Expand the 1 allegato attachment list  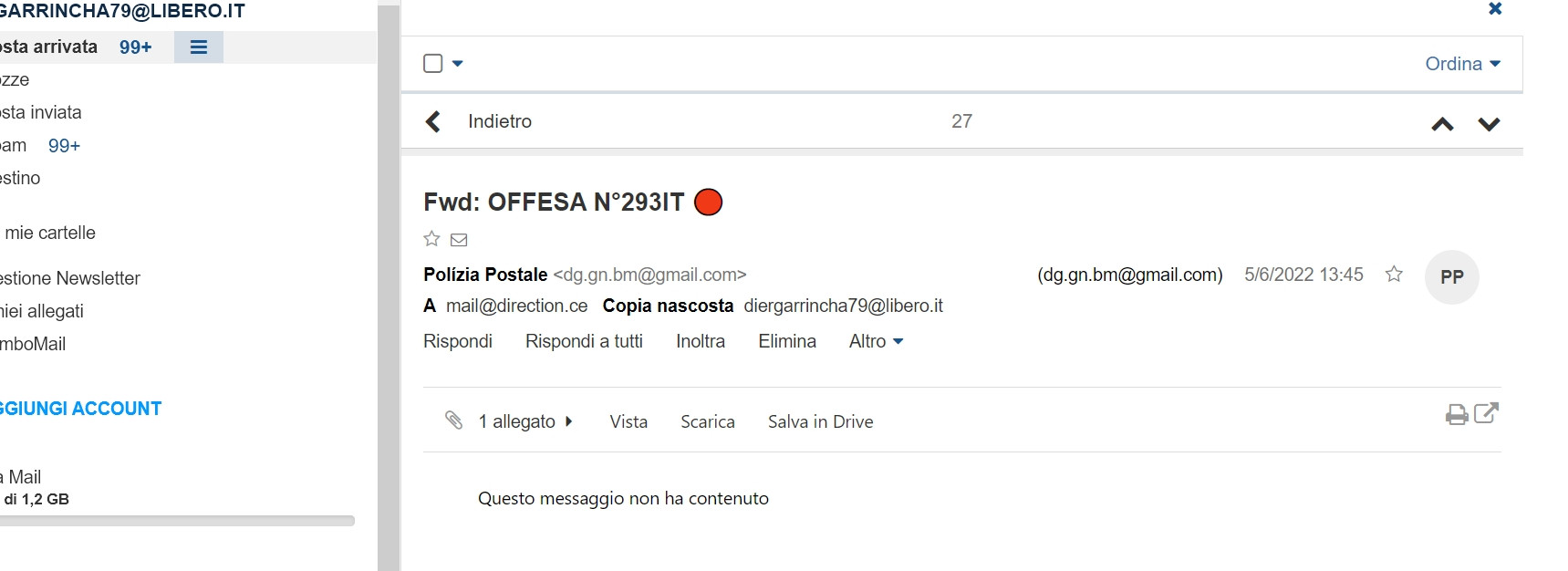(x=525, y=421)
